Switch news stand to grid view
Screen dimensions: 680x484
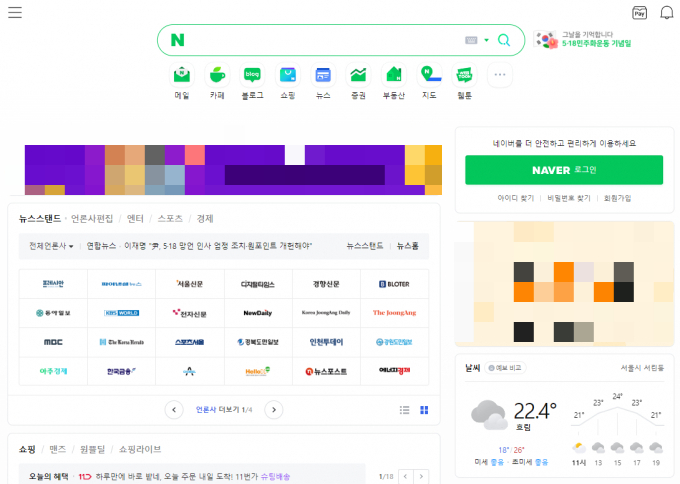point(424,410)
